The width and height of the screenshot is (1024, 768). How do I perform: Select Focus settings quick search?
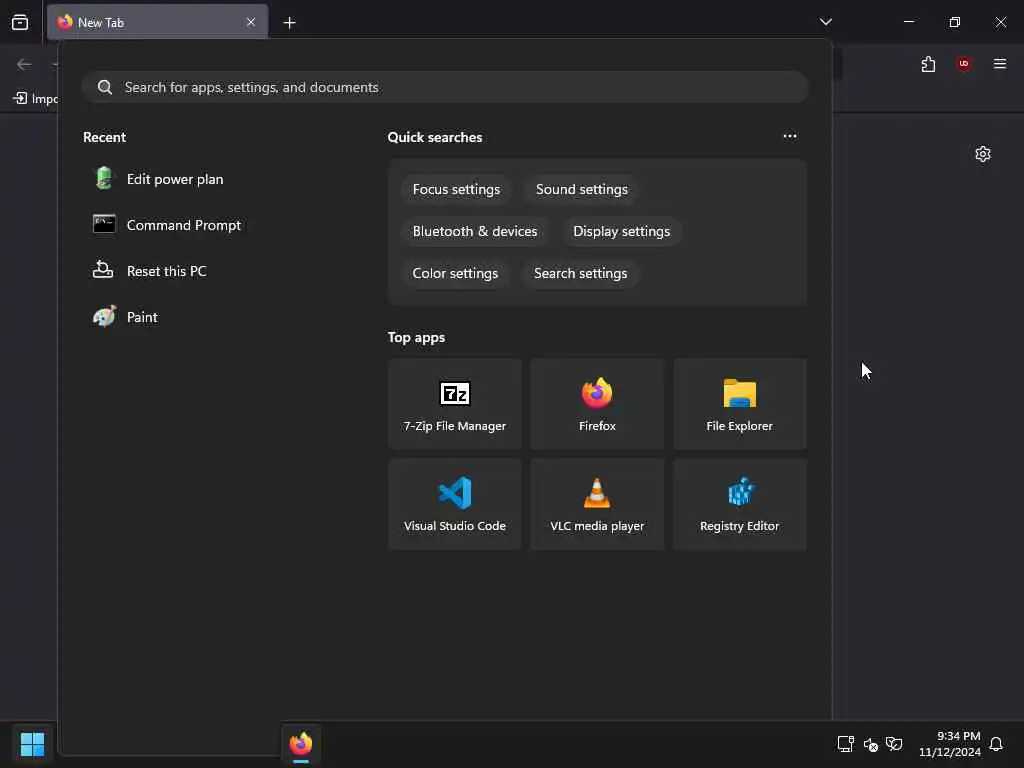(x=456, y=189)
